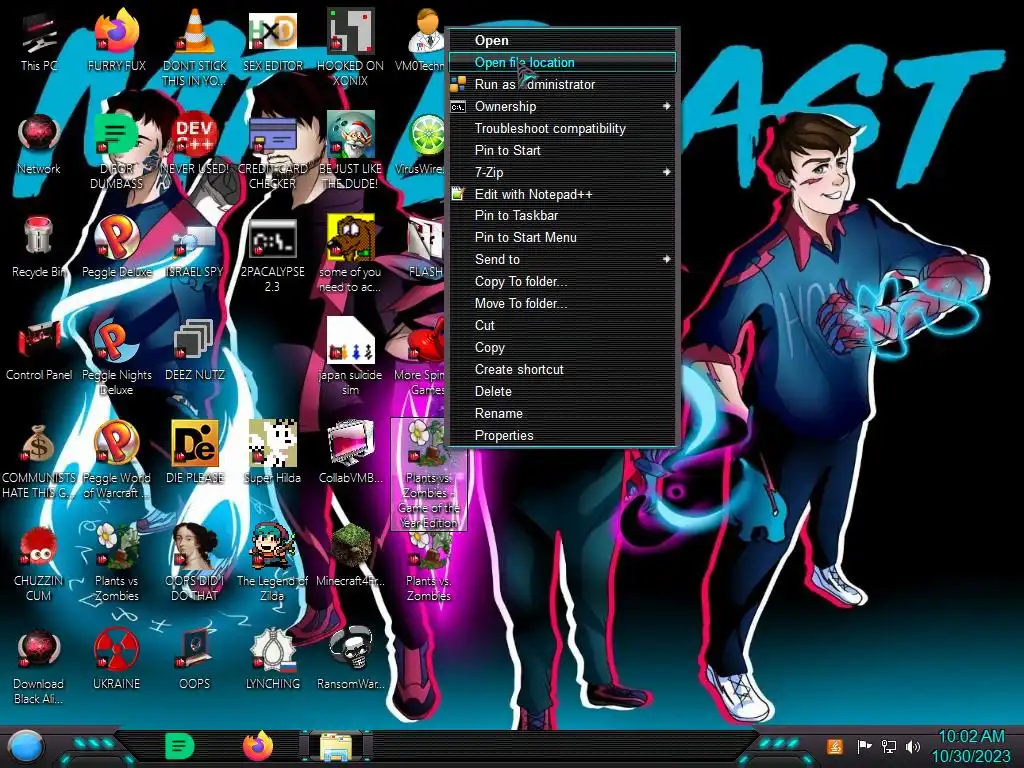Expand the Send to submenu

click(562, 259)
